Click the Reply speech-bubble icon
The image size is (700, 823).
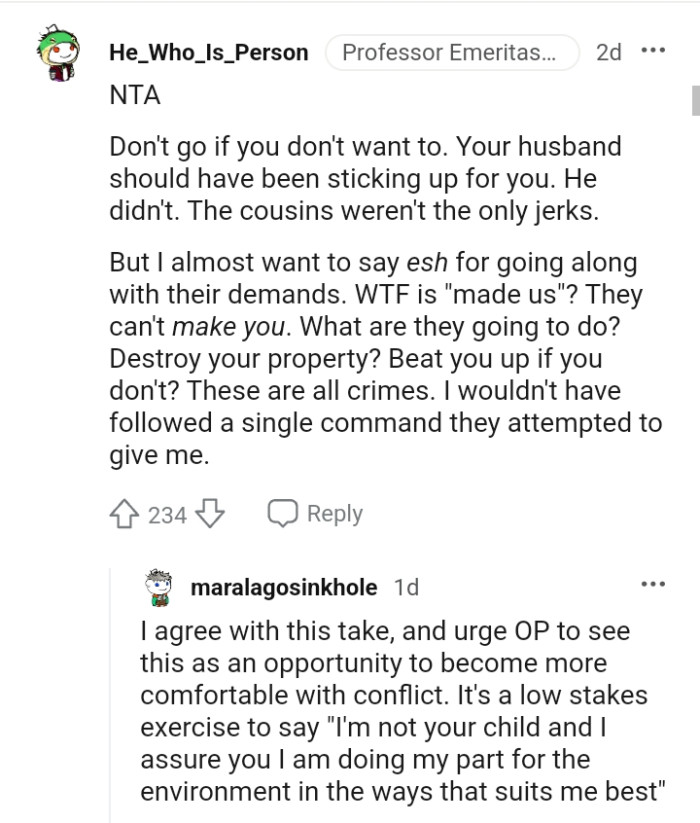coord(282,512)
